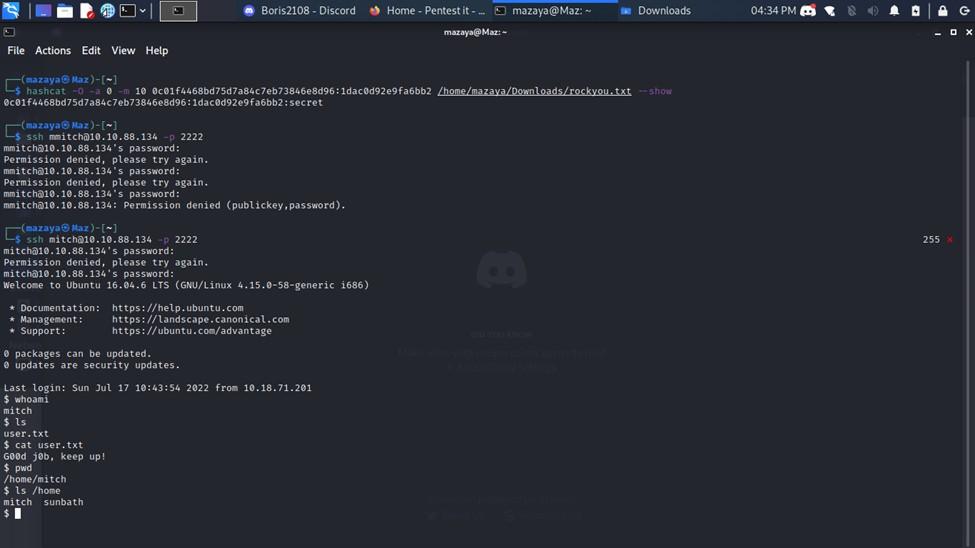Screen dimensions: 975x548
Task: Open the Help menu
Action: point(157,50)
